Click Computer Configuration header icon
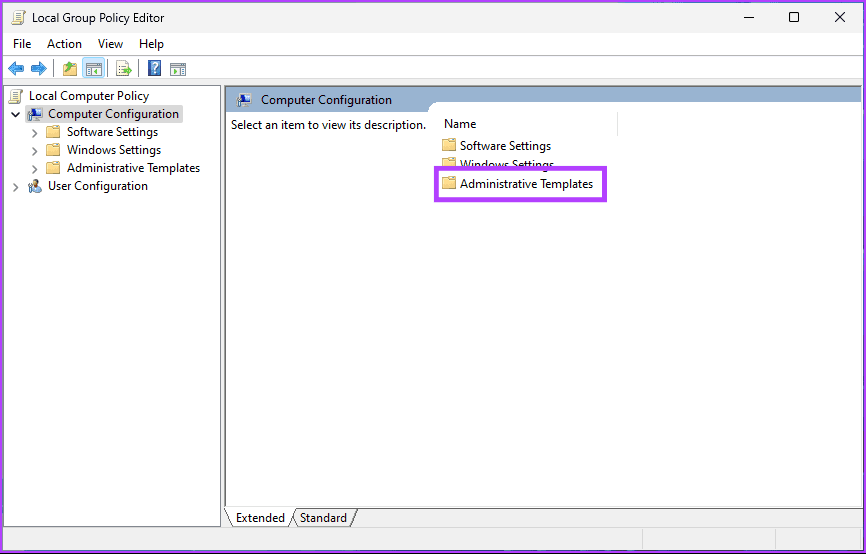This screenshot has height=554, width=866. click(244, 100)
